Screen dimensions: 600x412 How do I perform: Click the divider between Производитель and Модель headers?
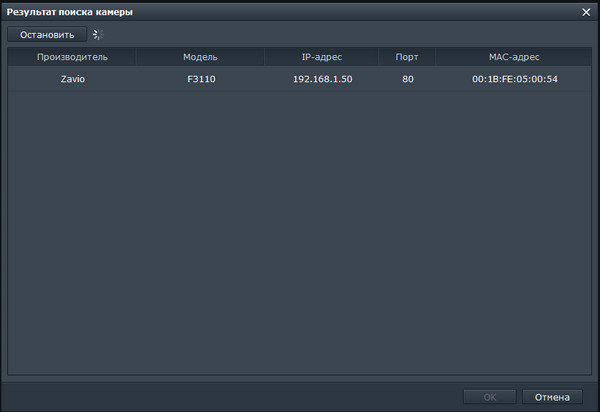point(137,57)
